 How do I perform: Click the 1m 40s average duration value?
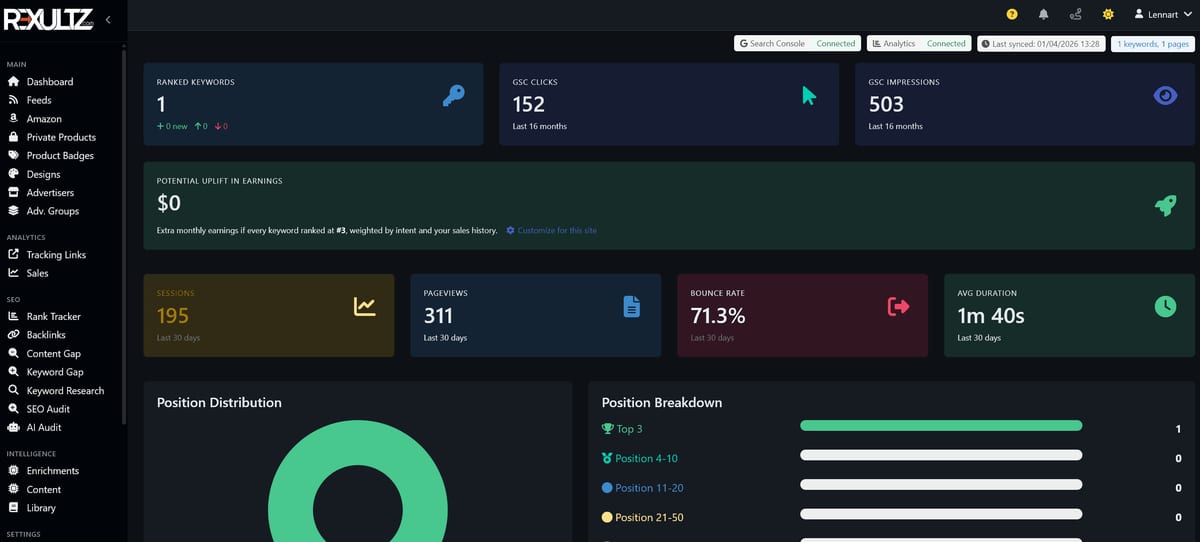point(991,316)
